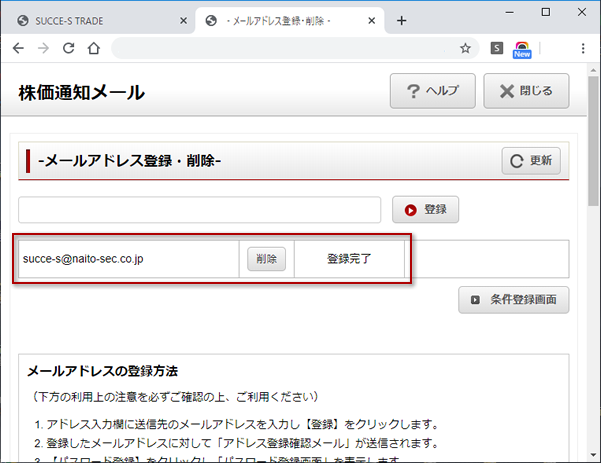The image size is (601, 463).
Task: Click the S extension icon in toolbar
Action: [497, 48]
